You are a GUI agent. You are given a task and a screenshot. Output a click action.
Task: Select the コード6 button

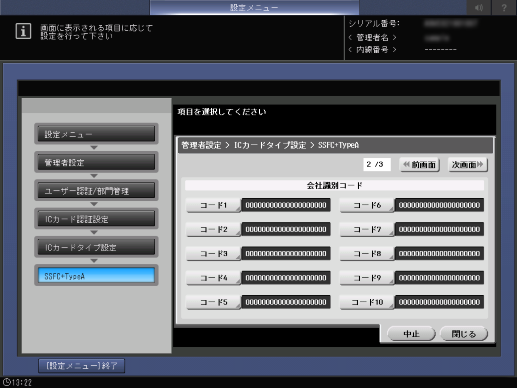tap(367, 205)
